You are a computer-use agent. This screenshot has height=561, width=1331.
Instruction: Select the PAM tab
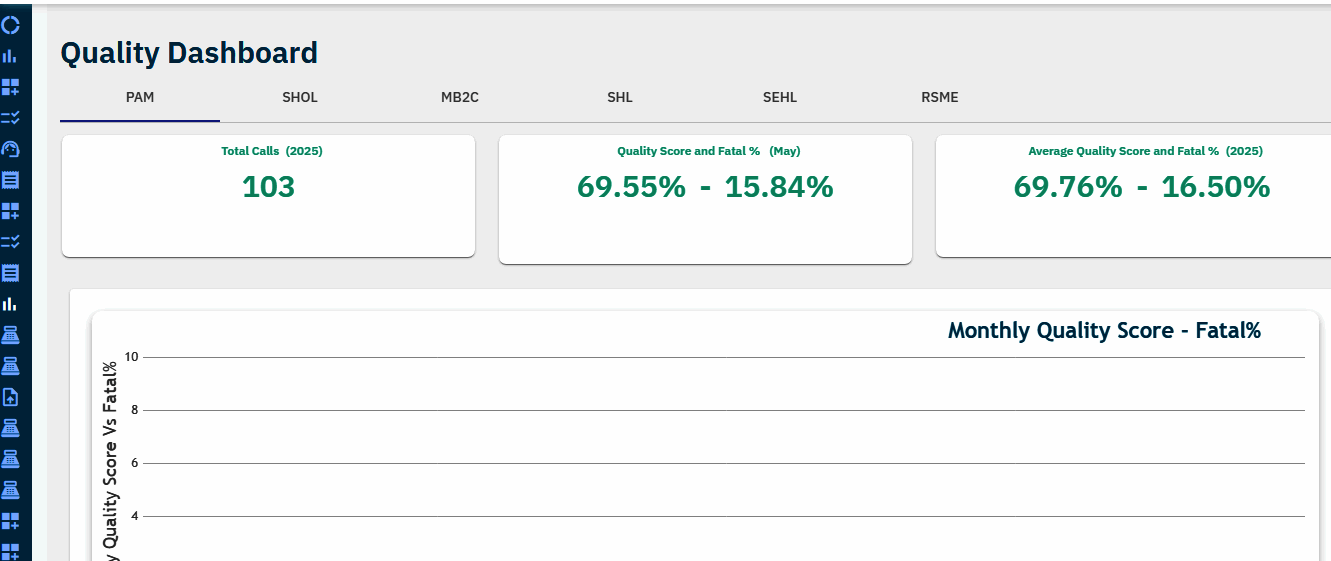[140, 98]
